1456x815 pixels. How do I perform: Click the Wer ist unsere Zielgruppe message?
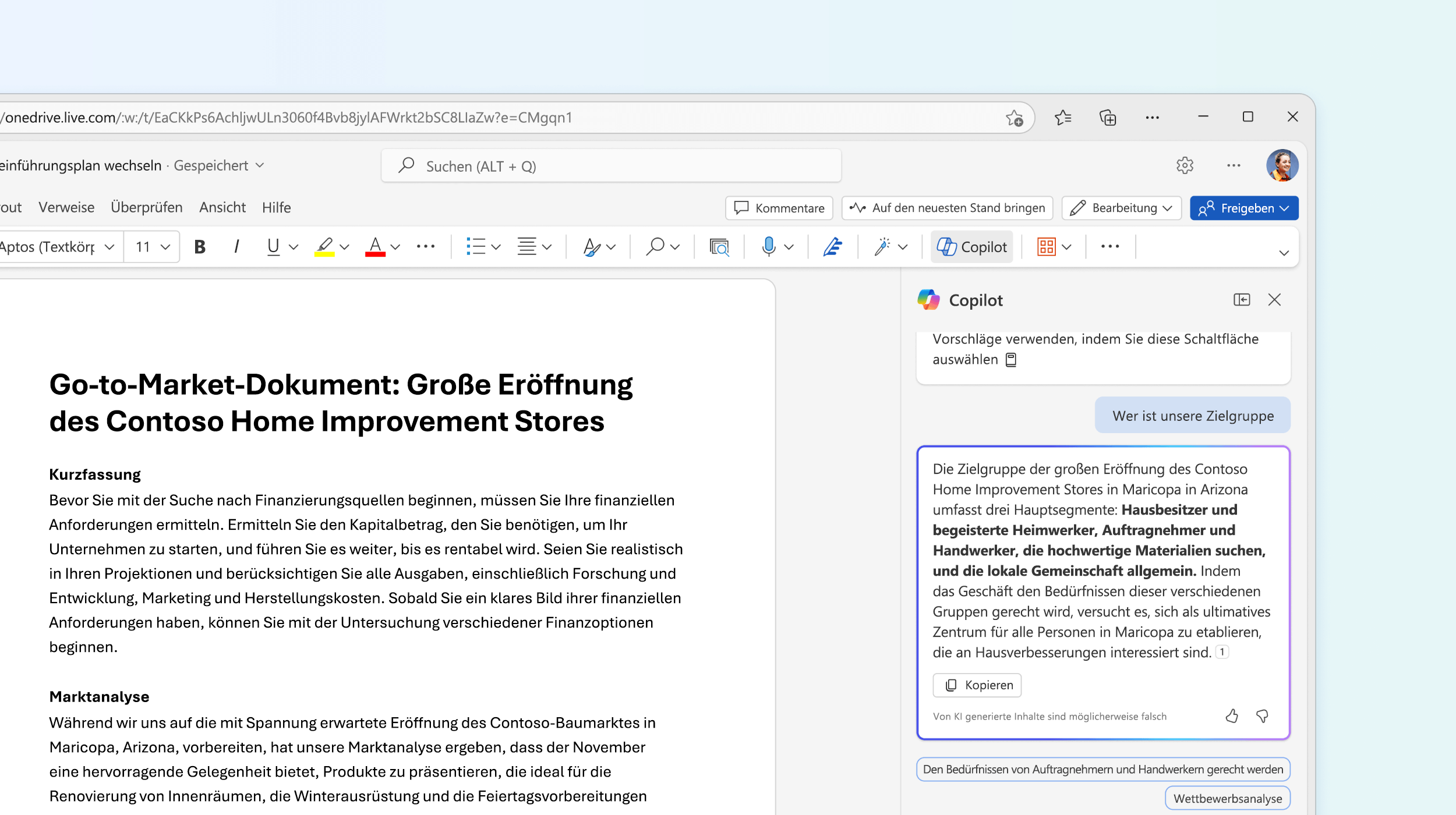(x=1193, y=416)
